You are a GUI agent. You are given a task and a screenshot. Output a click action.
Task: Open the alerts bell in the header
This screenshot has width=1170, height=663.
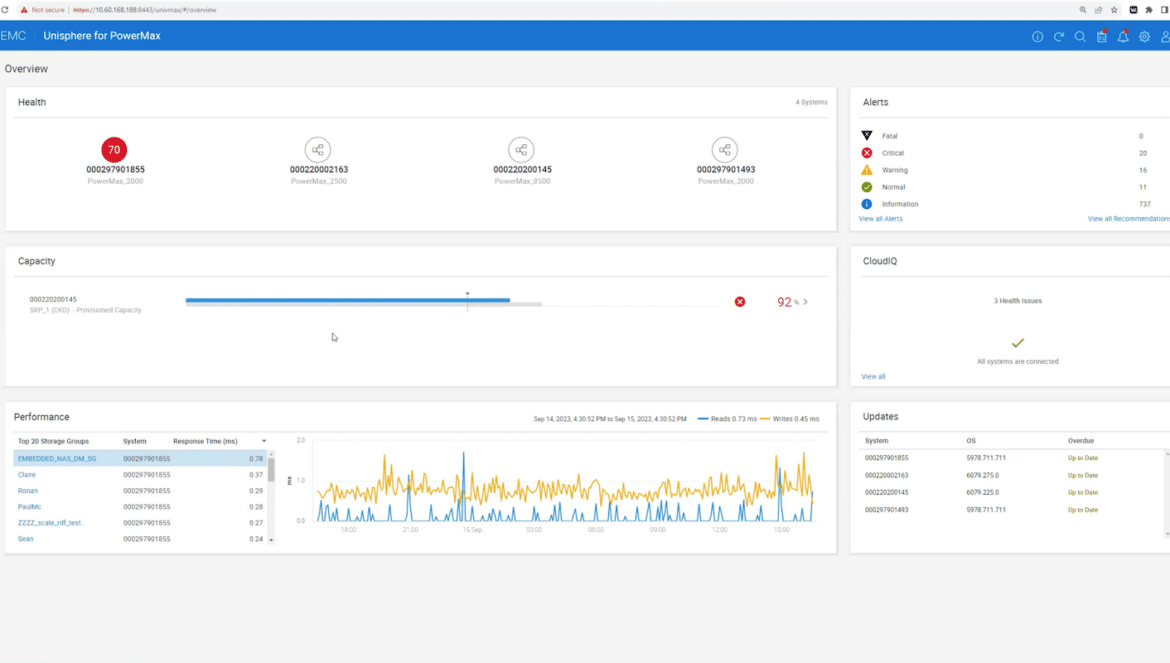point(1123,37)
